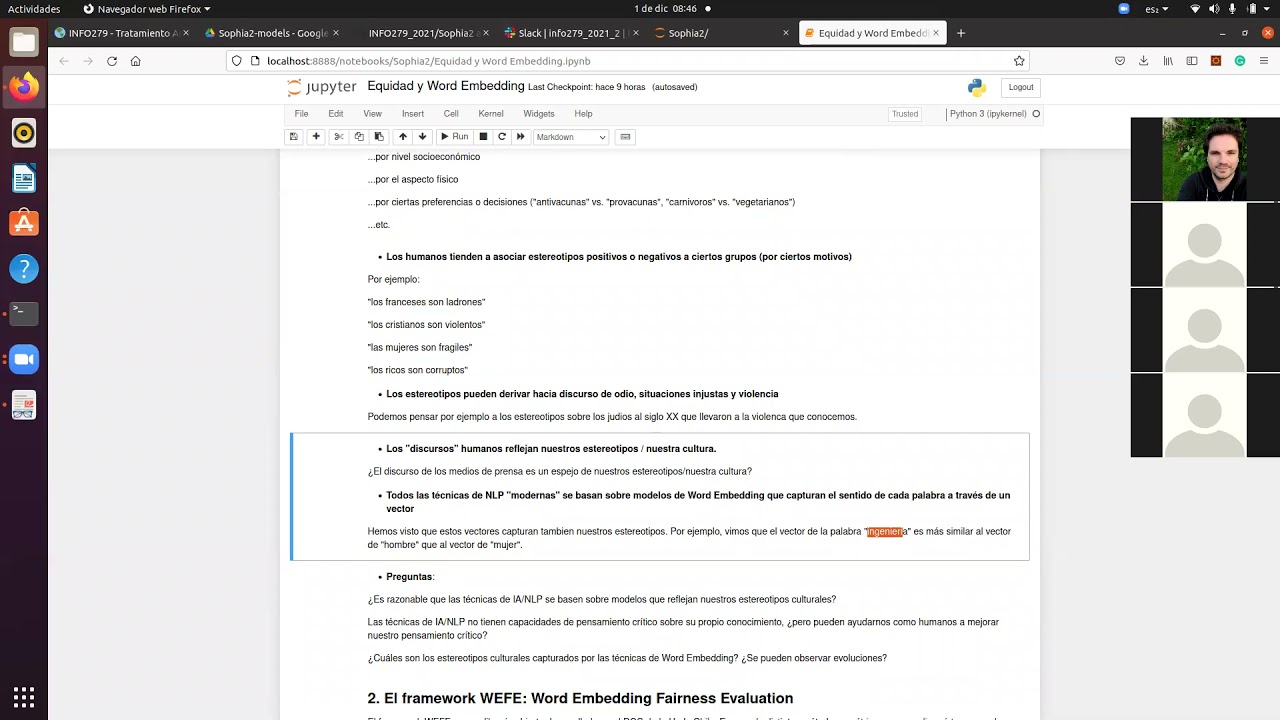Open the Widgets menu in Jupyter

click(539, 114)
